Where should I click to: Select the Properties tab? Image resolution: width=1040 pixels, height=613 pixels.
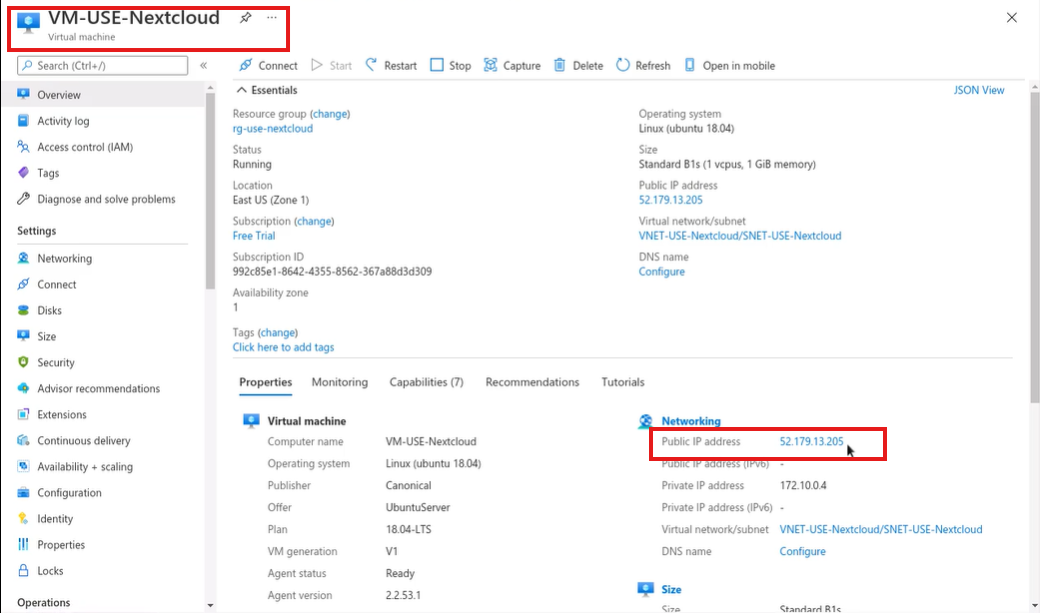[x=265, y=382]
